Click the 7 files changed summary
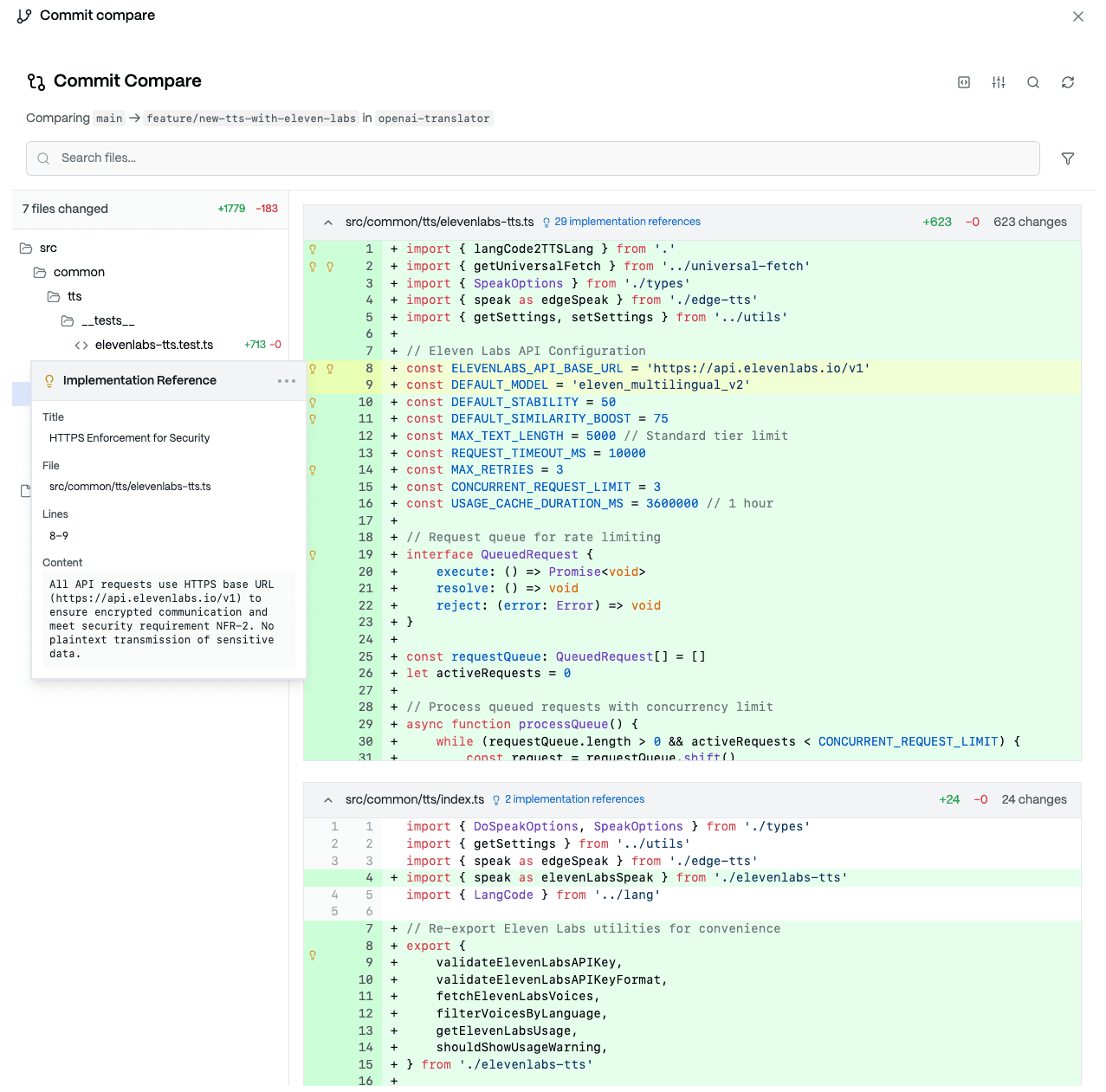 click(x=65, y=210)
